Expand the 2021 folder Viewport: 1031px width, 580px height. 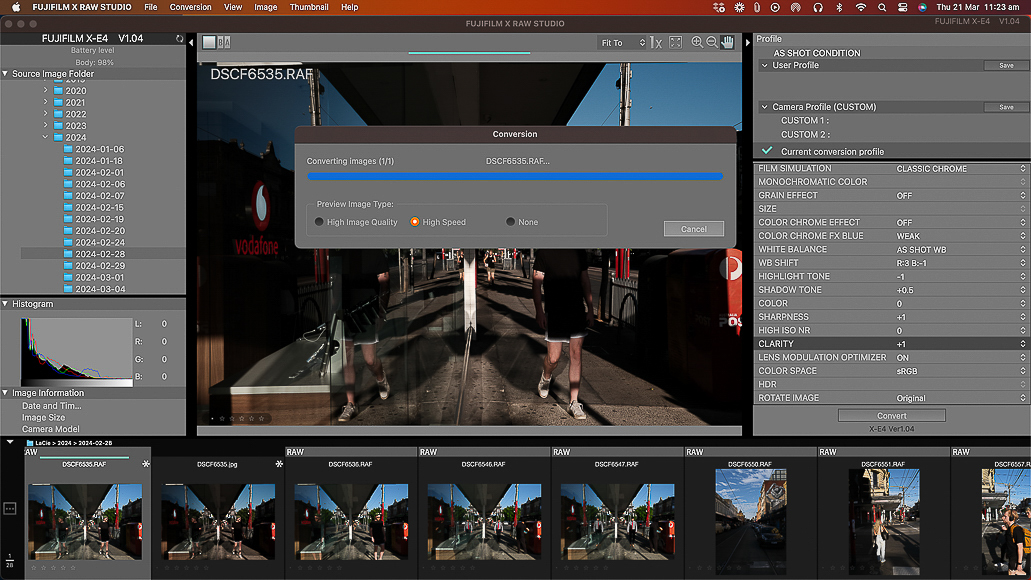[45, 103]
